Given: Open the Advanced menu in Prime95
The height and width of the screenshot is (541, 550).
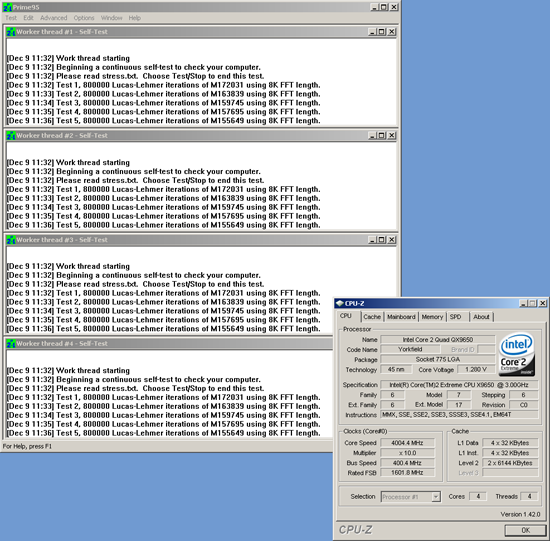Looking at the screenshot, I should (53, 18).
